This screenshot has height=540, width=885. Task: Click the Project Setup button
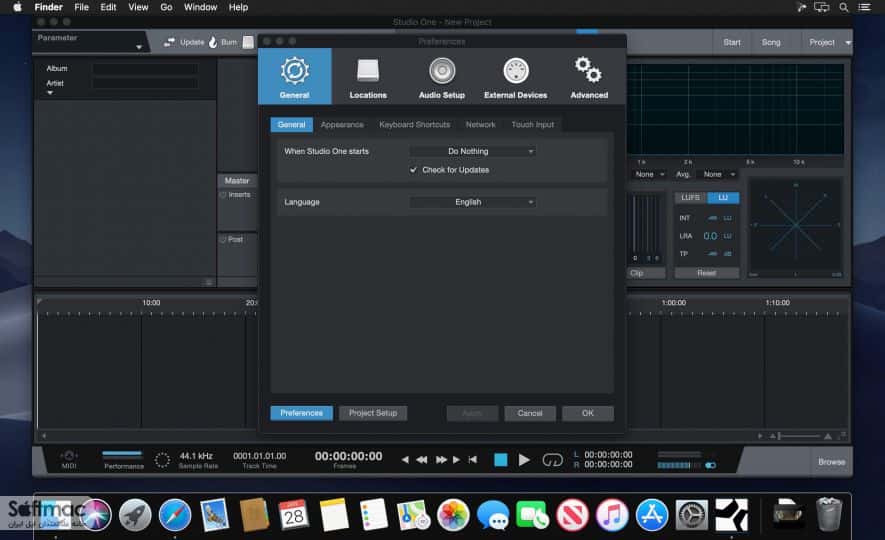[373, 413]
